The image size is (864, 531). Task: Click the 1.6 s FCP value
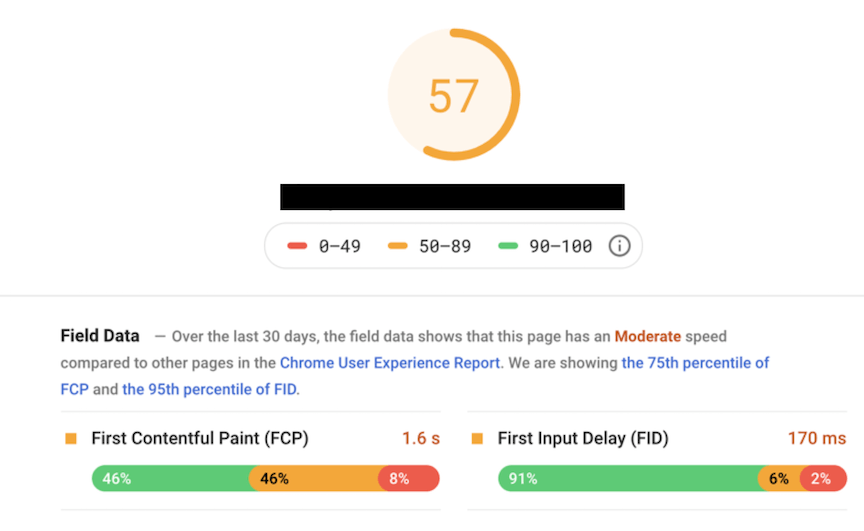coord(421,439)
